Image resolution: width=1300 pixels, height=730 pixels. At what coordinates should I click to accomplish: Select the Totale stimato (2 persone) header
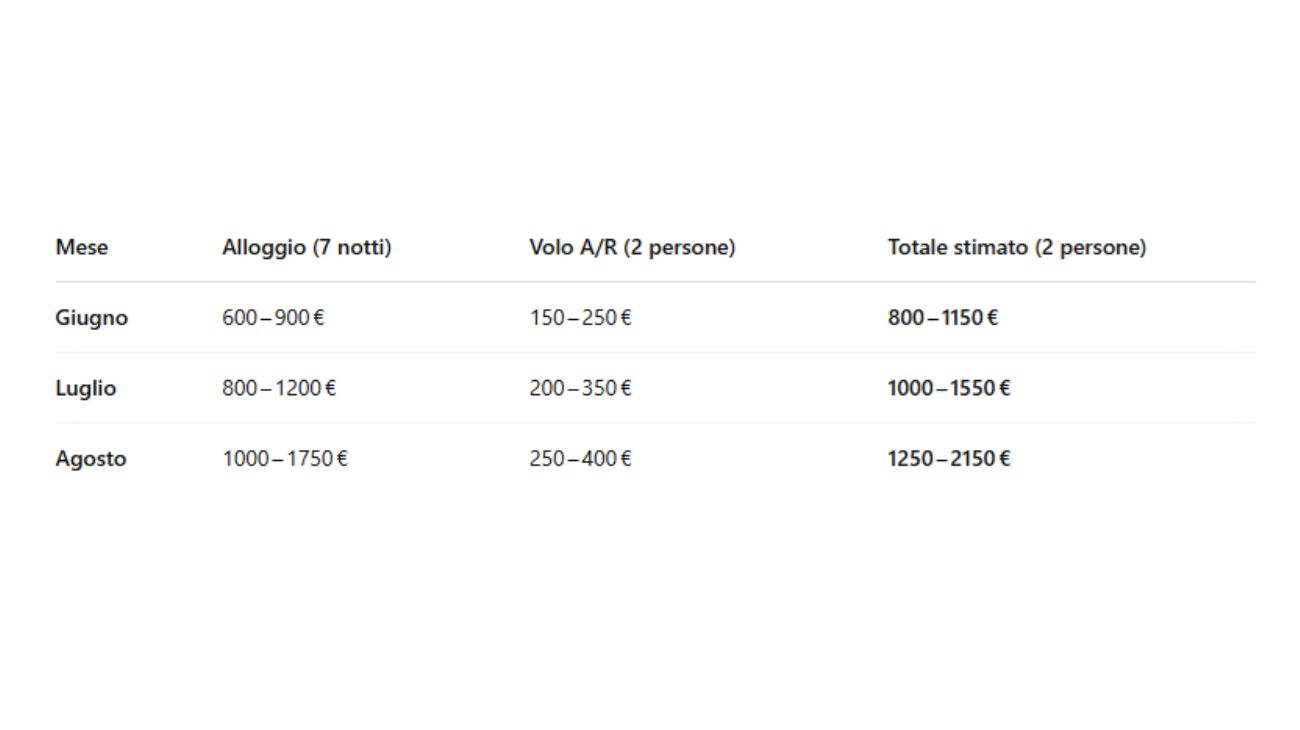tap(1017, 247)
